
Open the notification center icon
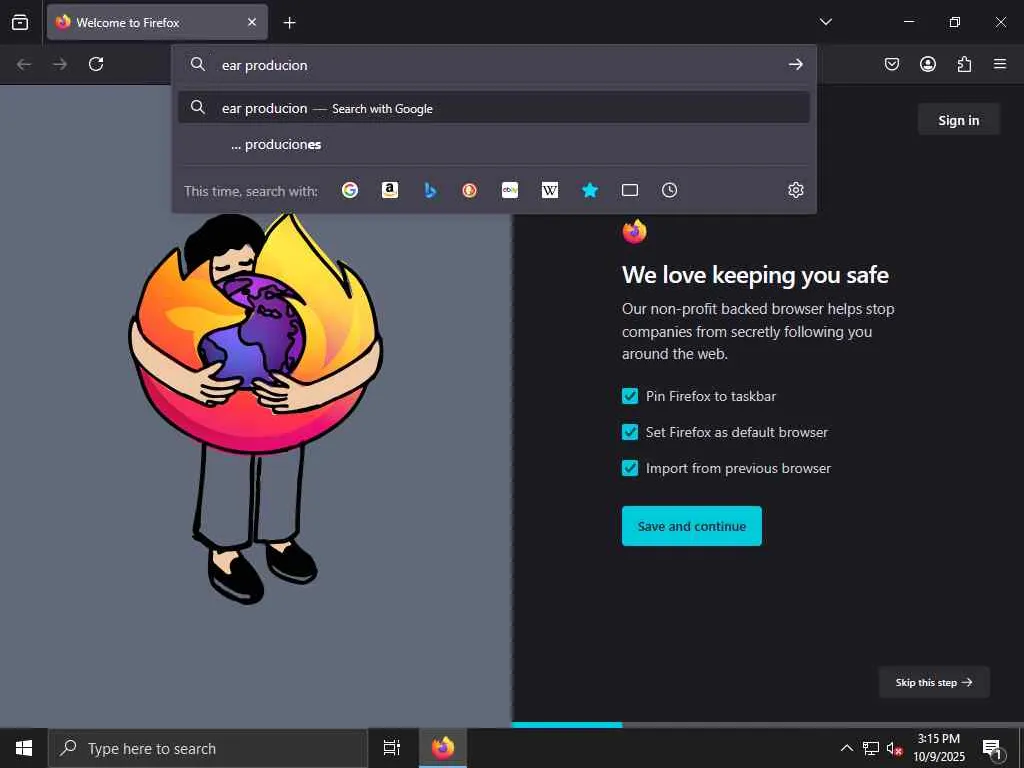click(992, 748)
